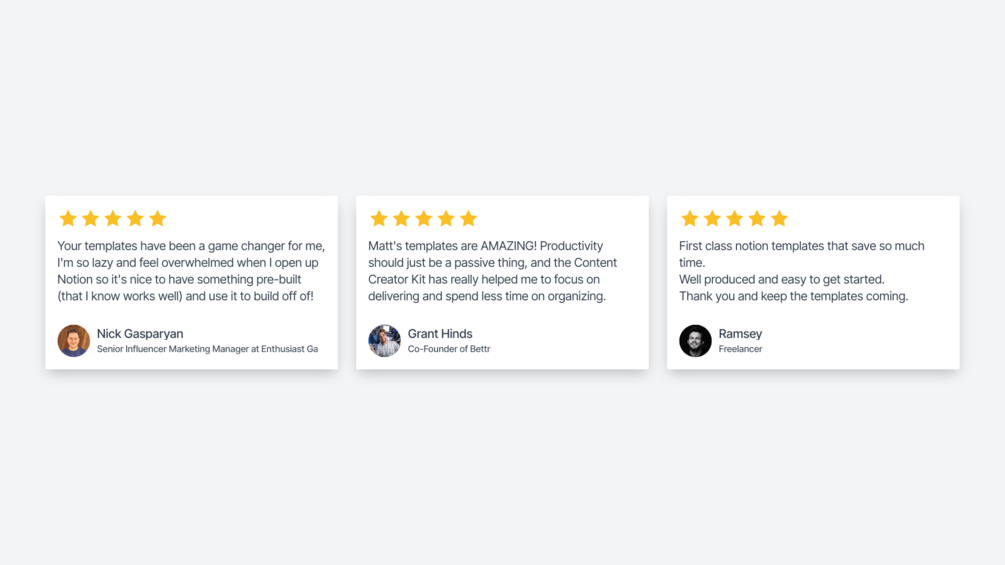Click the Senior Influencer Marketing Manager subtitle
Viewport: 1005px width, 565px height.
(x=207, y=349)
